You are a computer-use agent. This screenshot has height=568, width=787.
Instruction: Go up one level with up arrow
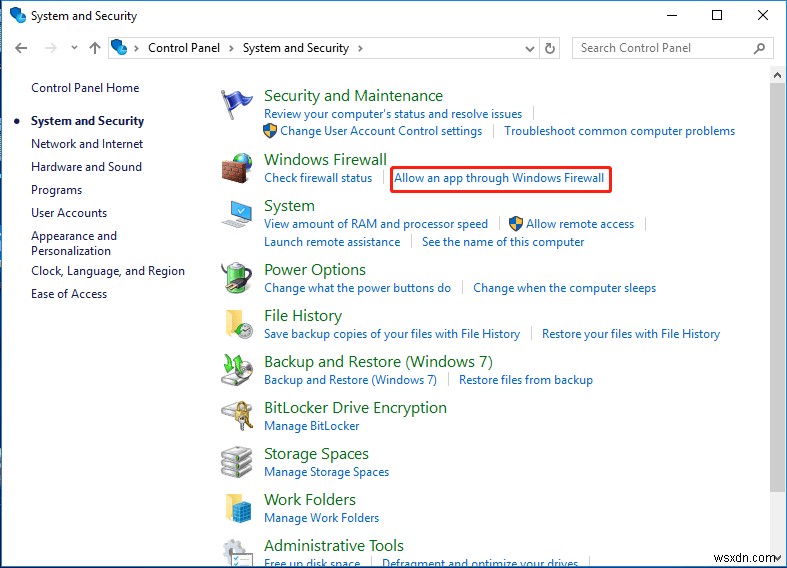pos(95,48)
